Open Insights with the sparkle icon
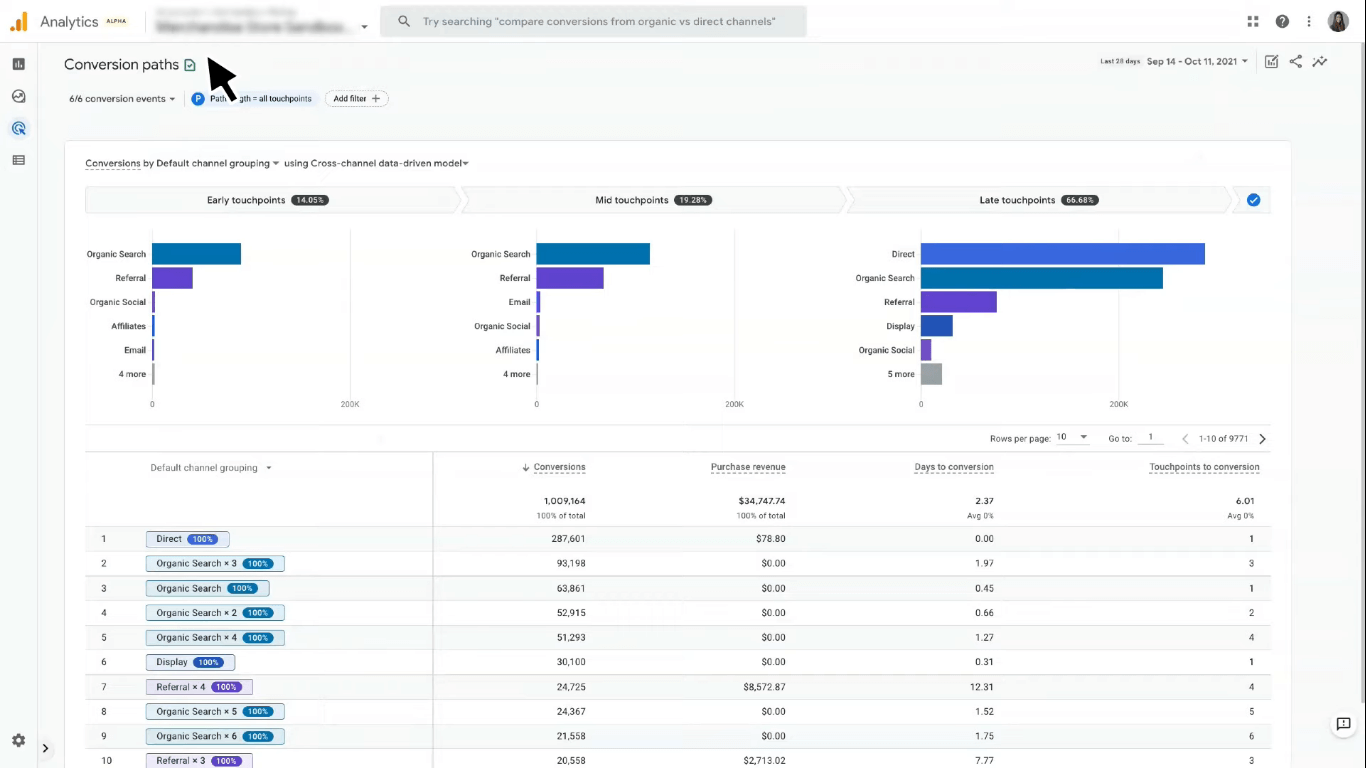Screen dimensions: 1366x768 point(1319,61)
